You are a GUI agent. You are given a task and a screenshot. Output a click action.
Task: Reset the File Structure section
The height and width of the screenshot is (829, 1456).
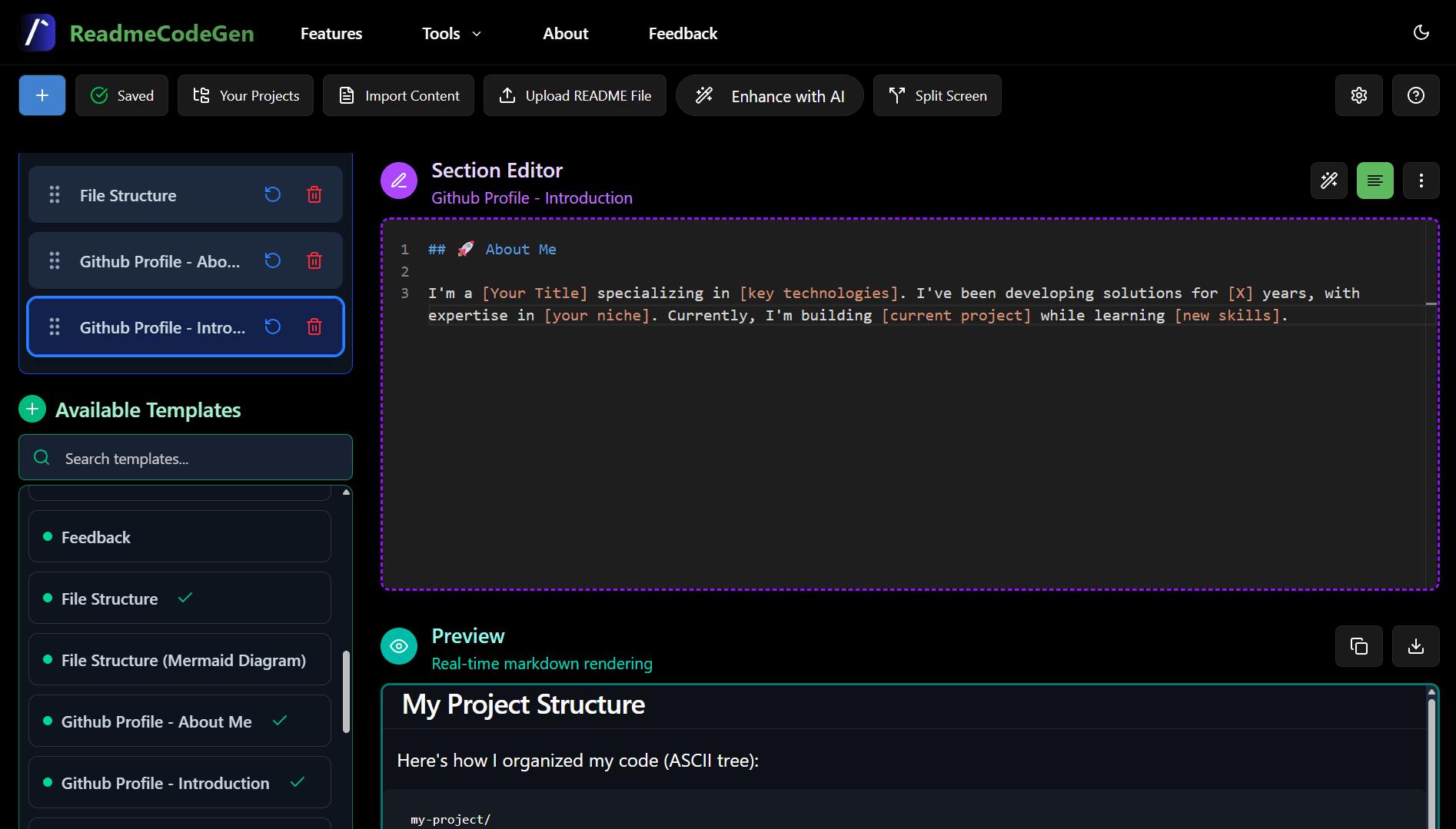272,194
